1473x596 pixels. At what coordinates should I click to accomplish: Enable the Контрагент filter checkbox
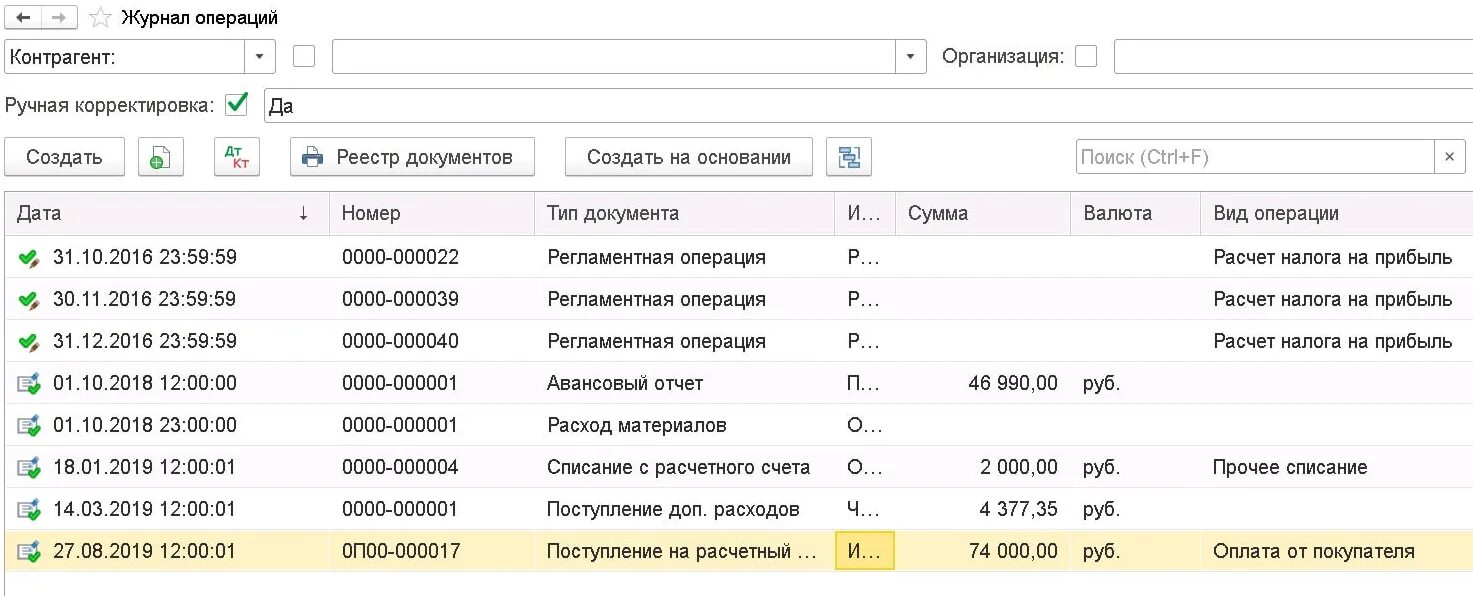(x=304, y=57)
